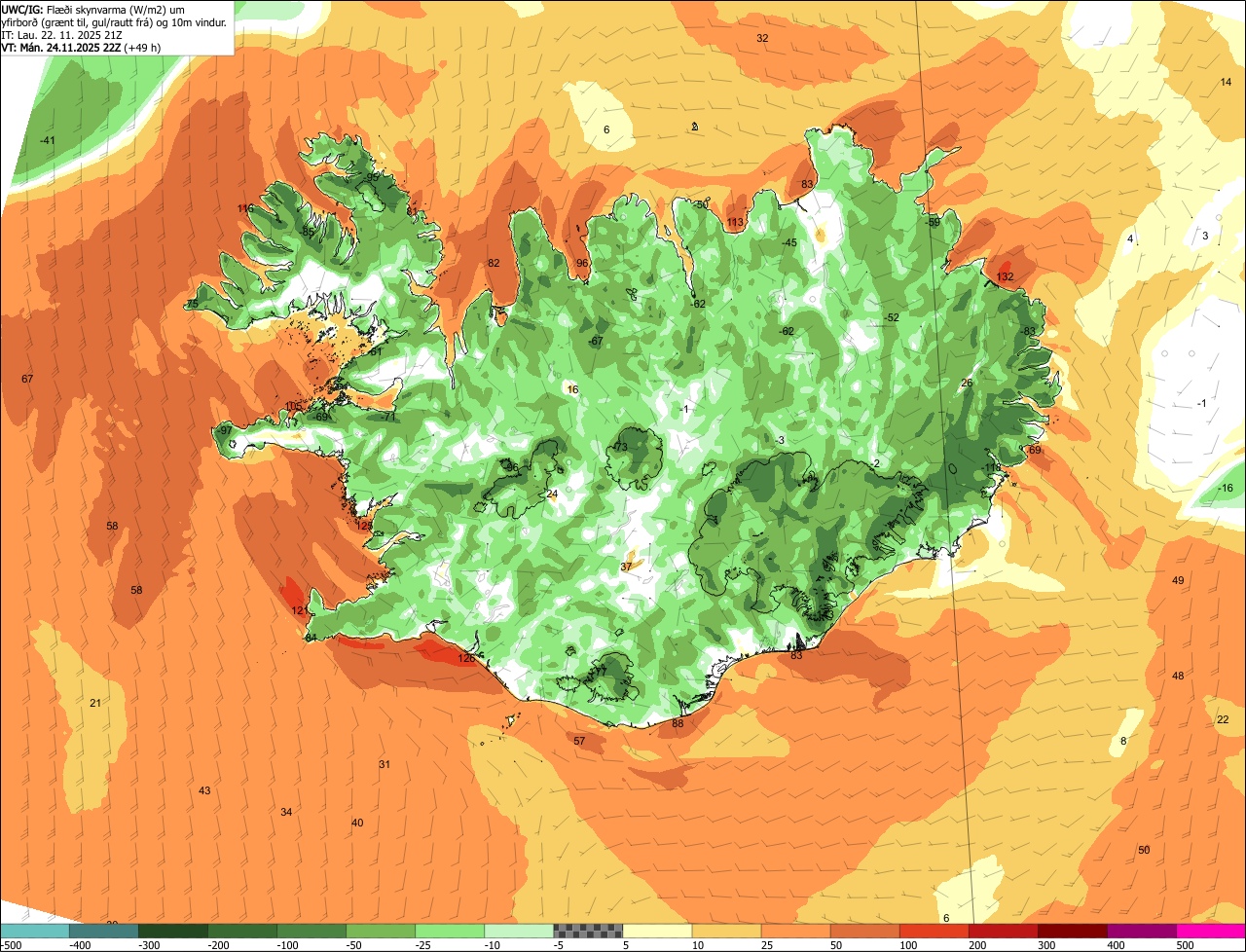Click the '-97' value on the Snæfellsnes tip

[224, 430]
